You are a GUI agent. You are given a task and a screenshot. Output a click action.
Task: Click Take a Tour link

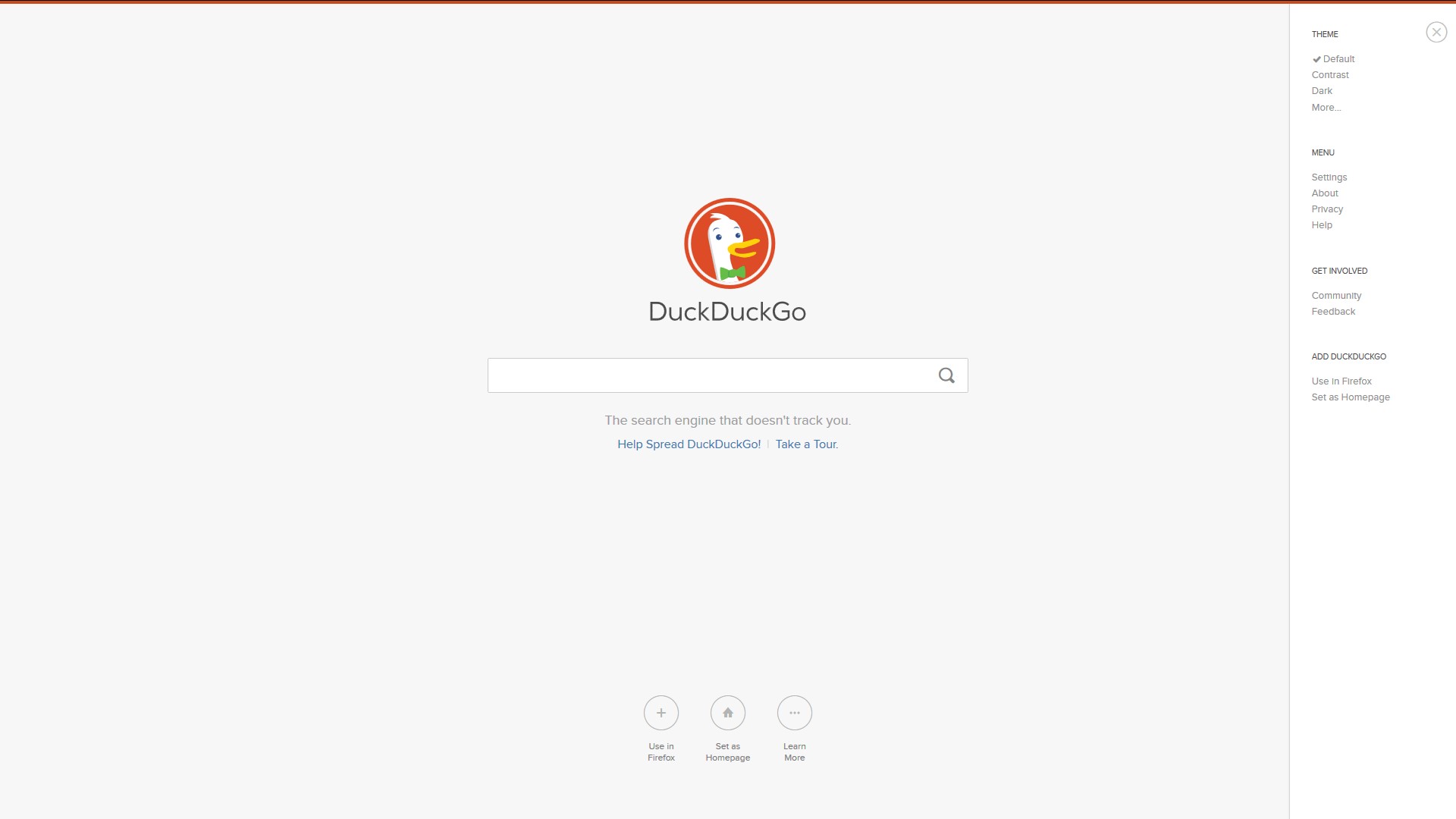click(807, 444)
